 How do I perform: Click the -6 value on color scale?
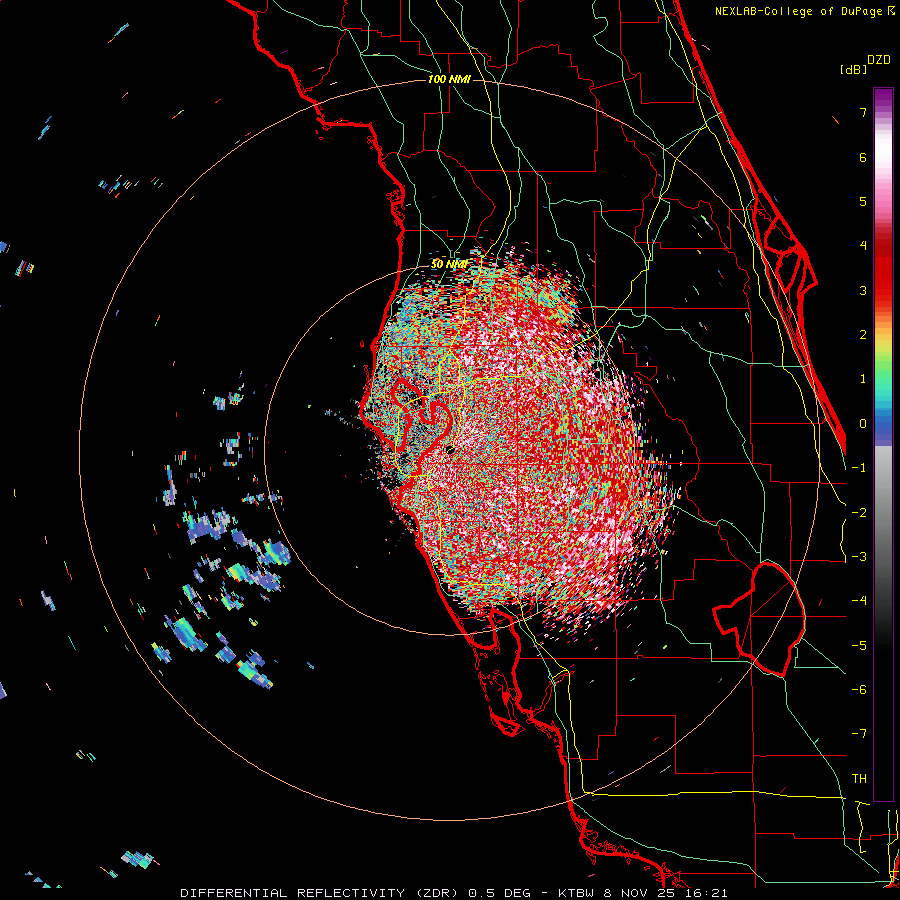pyautogui.click(x=859, y=690)
